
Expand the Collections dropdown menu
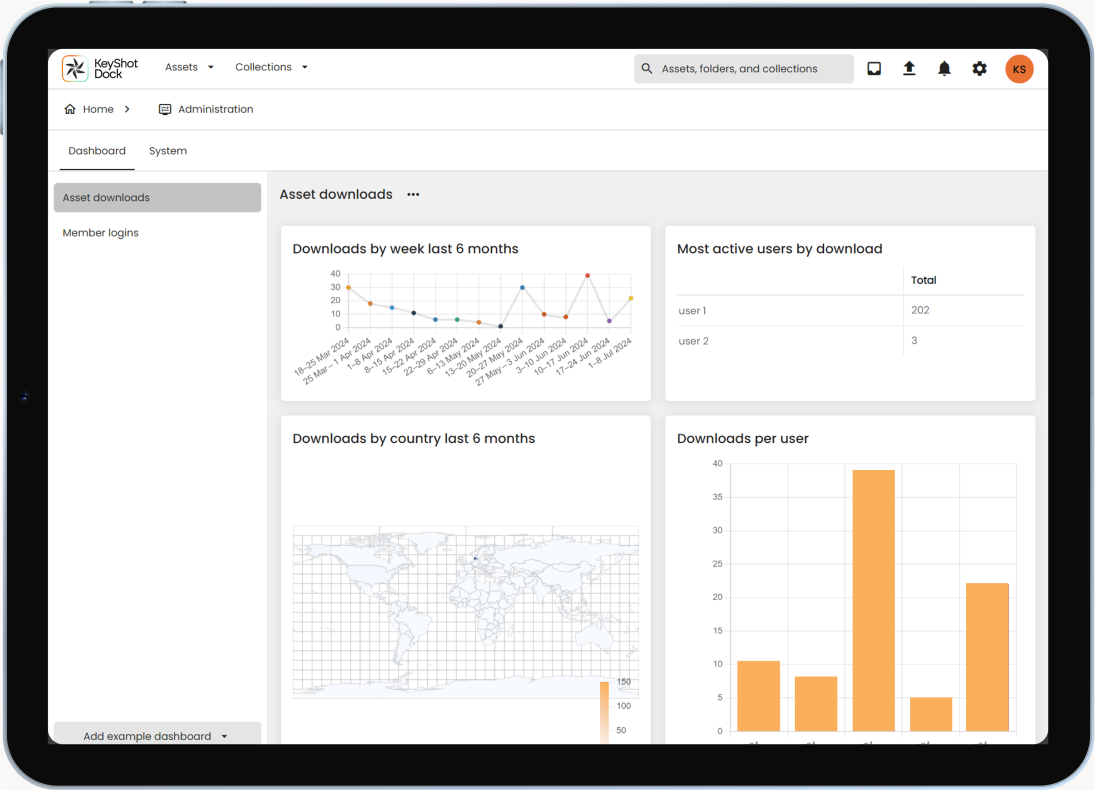[271, 67]
